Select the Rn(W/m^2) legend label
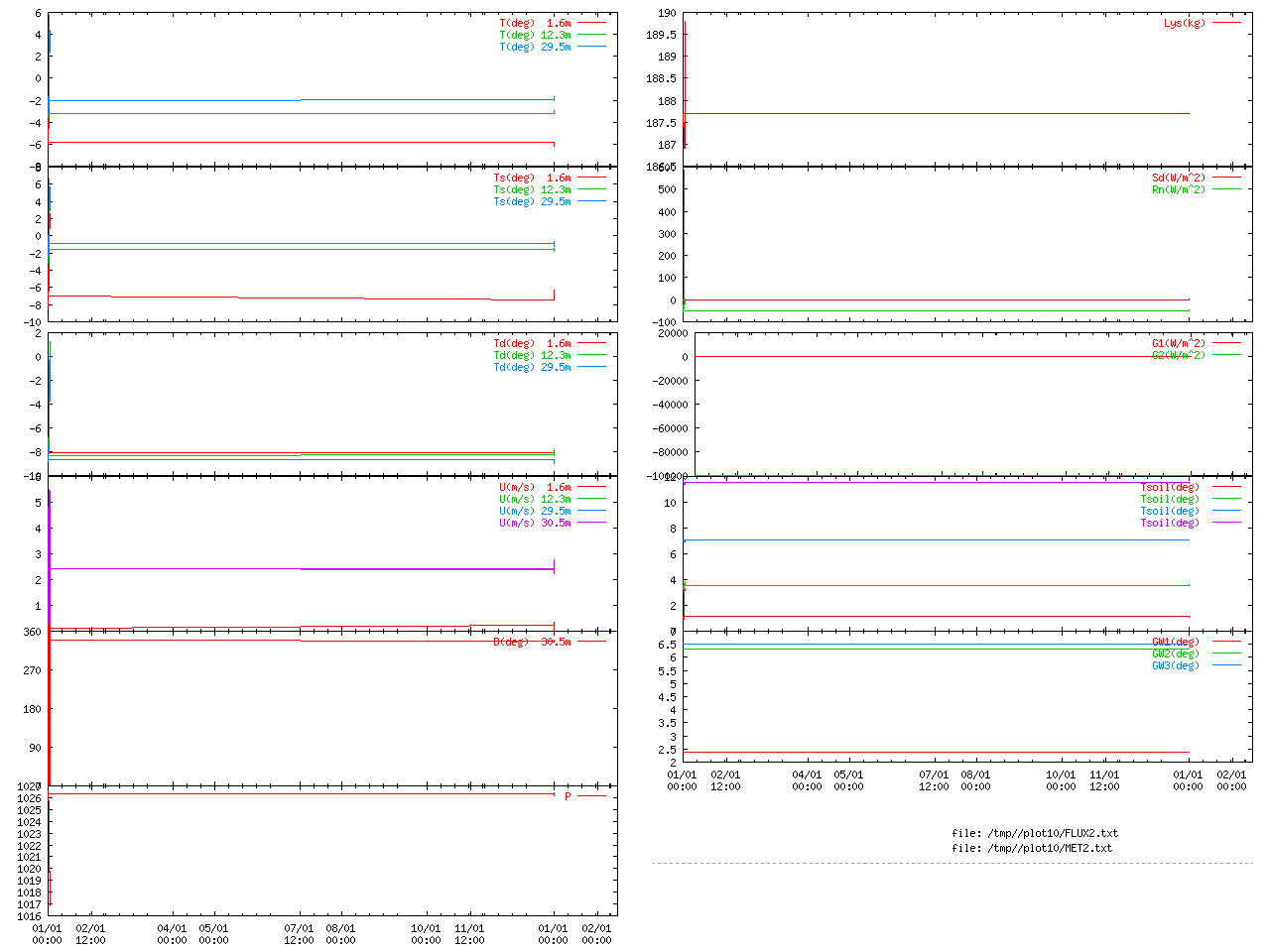This screenshot has width=1270, height=952. coord(1179,189)
